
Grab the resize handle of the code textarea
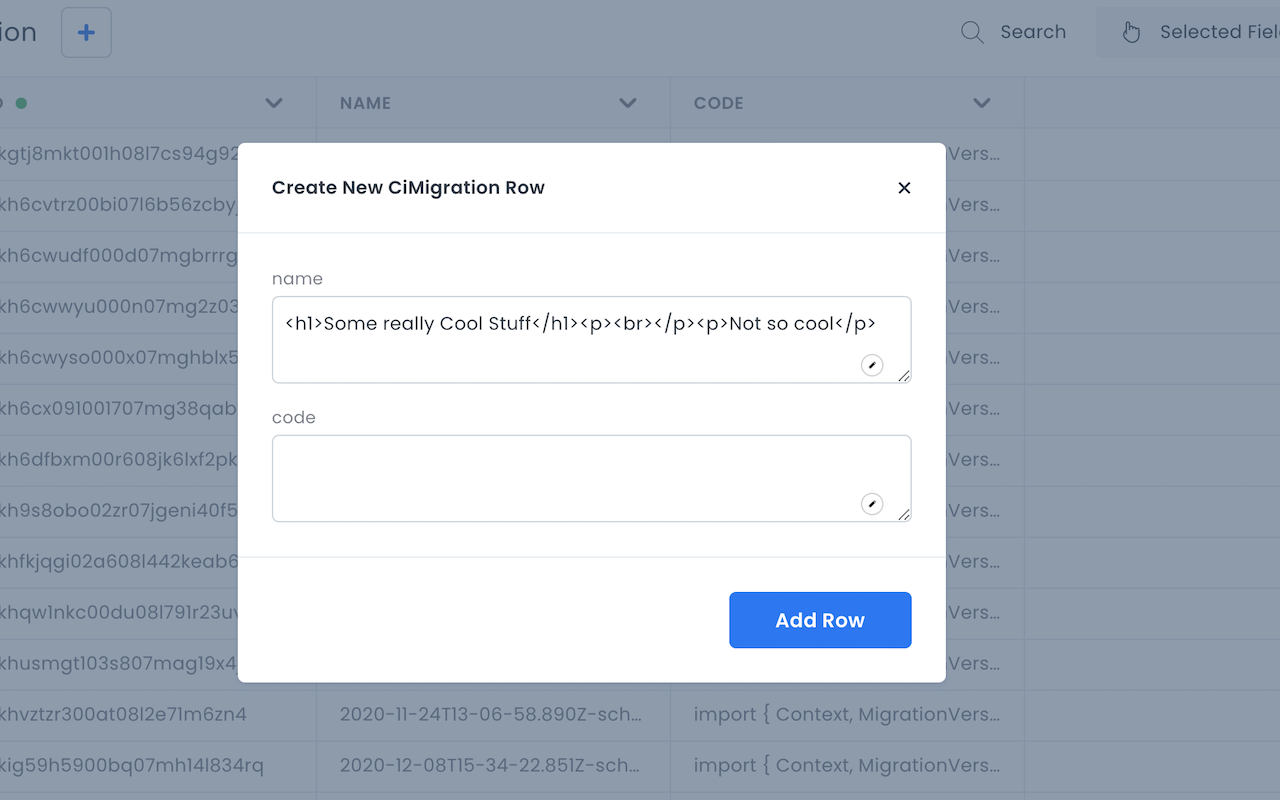click(x=904, y=515)
